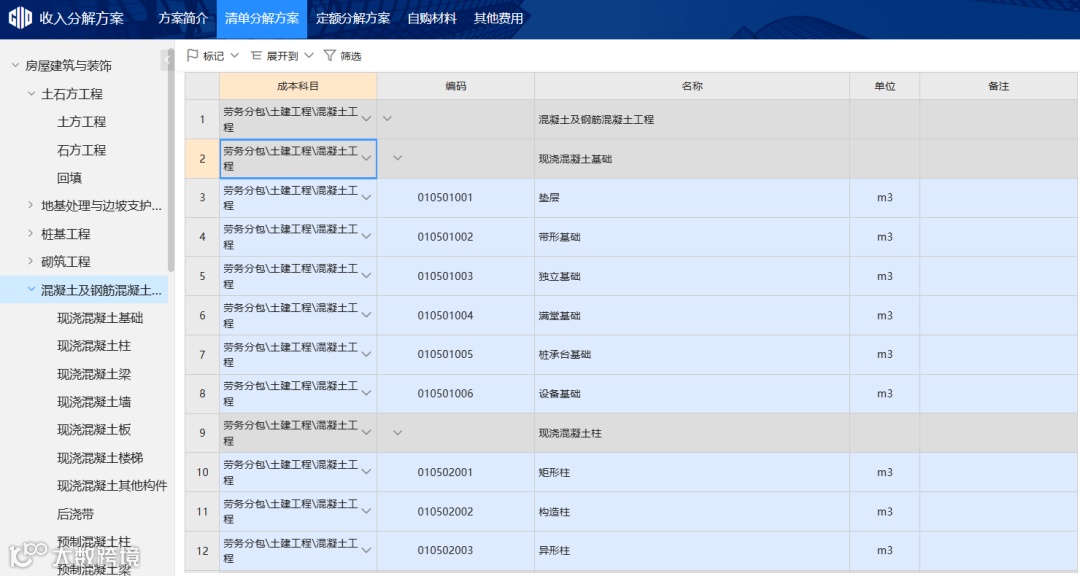
Task: Open 成本科目 dropdown for 矩形柱 row
Action: [x=366, y=472]
